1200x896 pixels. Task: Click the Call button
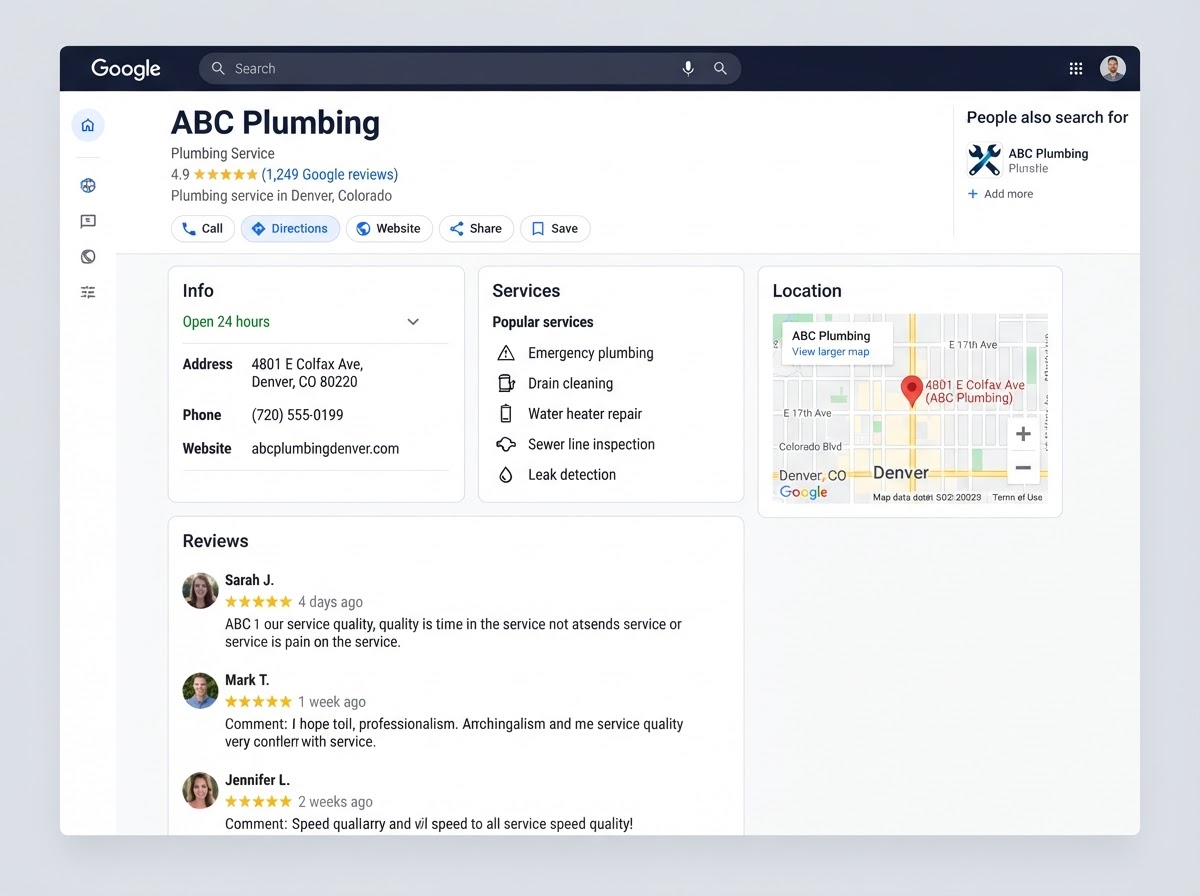coord(203,229)
